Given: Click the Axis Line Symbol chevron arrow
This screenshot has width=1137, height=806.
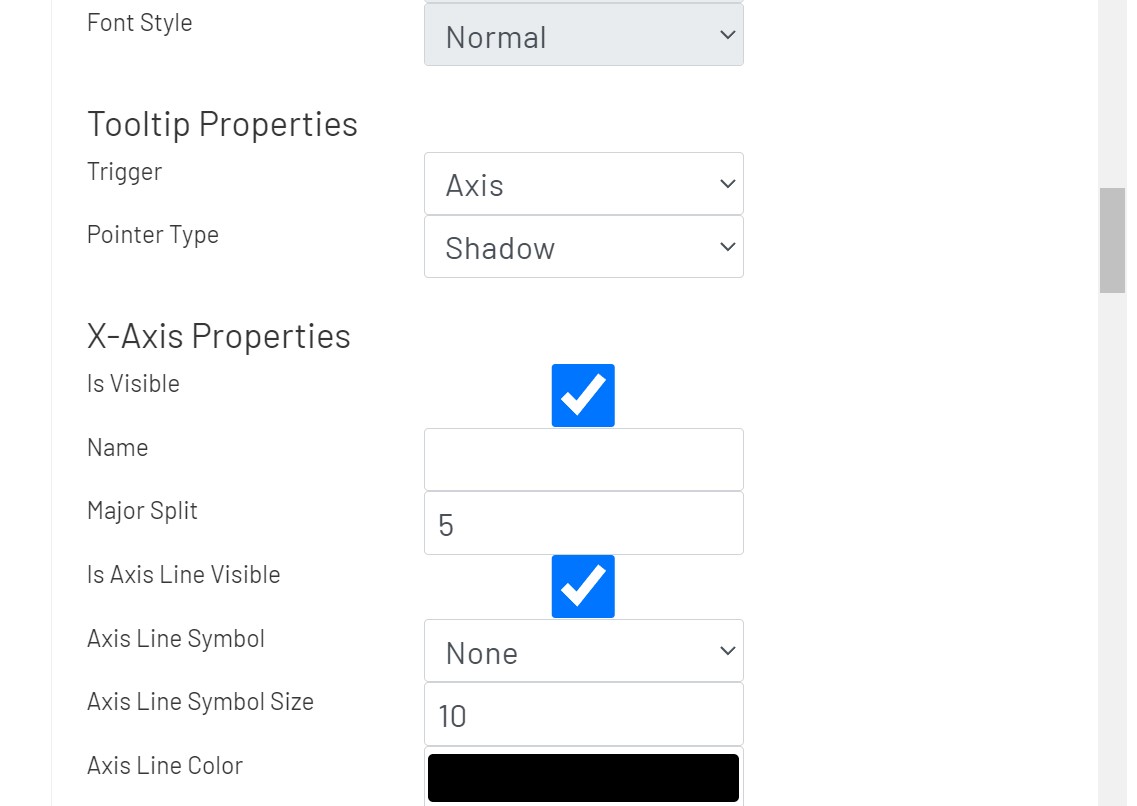Looking at the screenshot, I should click(x=727, y=651).
